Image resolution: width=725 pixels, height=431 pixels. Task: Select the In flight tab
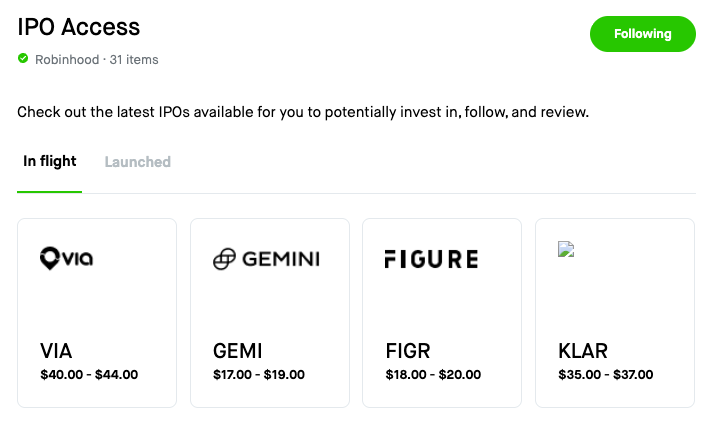(50, 162)
